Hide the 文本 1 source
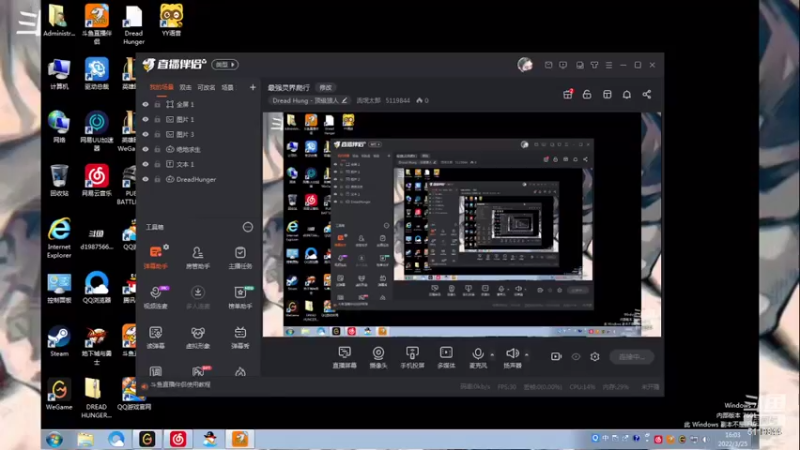 145,164
